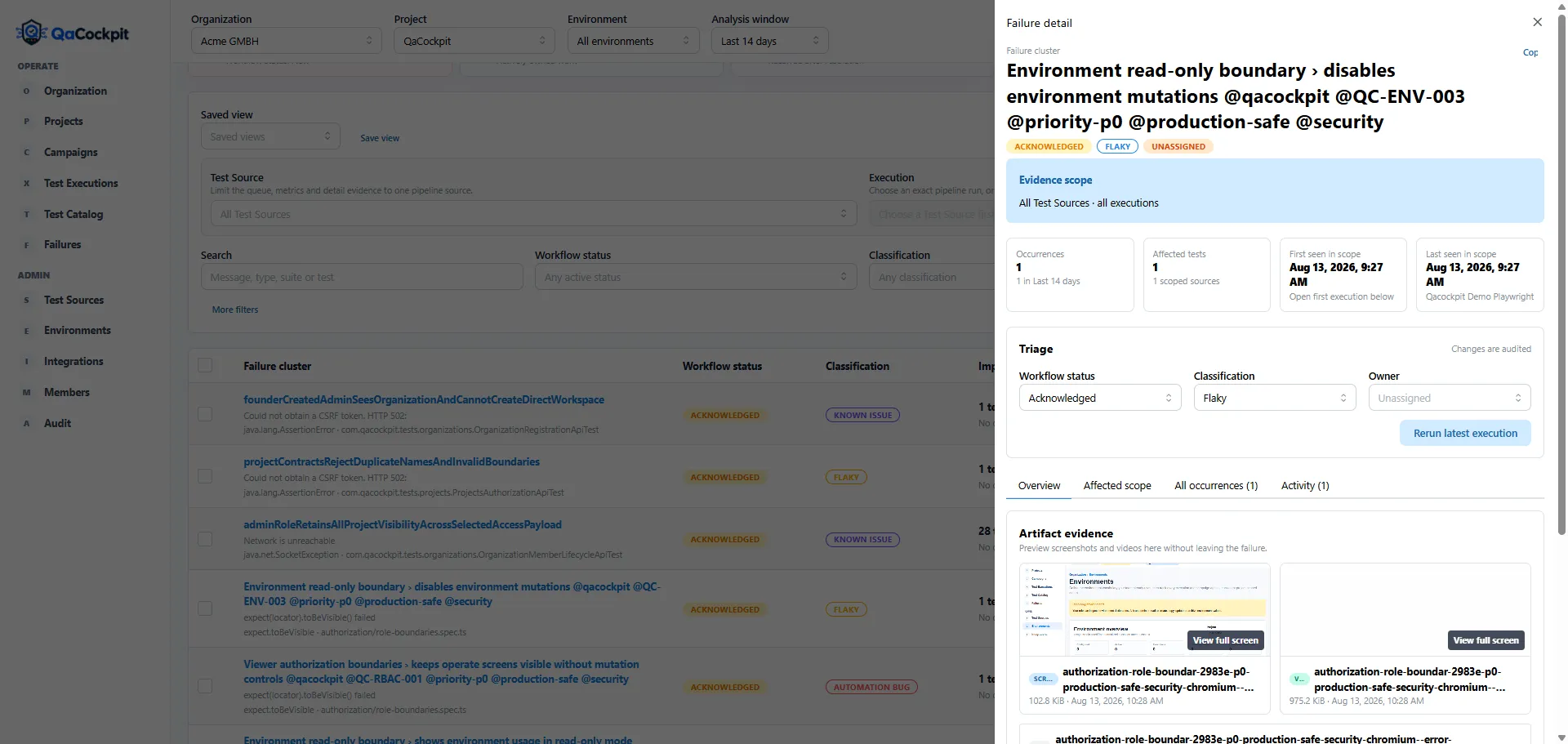The image size is (1568, 744).
Task: Click the SCR screenshot artifact badge
Action: (1042, 679)
